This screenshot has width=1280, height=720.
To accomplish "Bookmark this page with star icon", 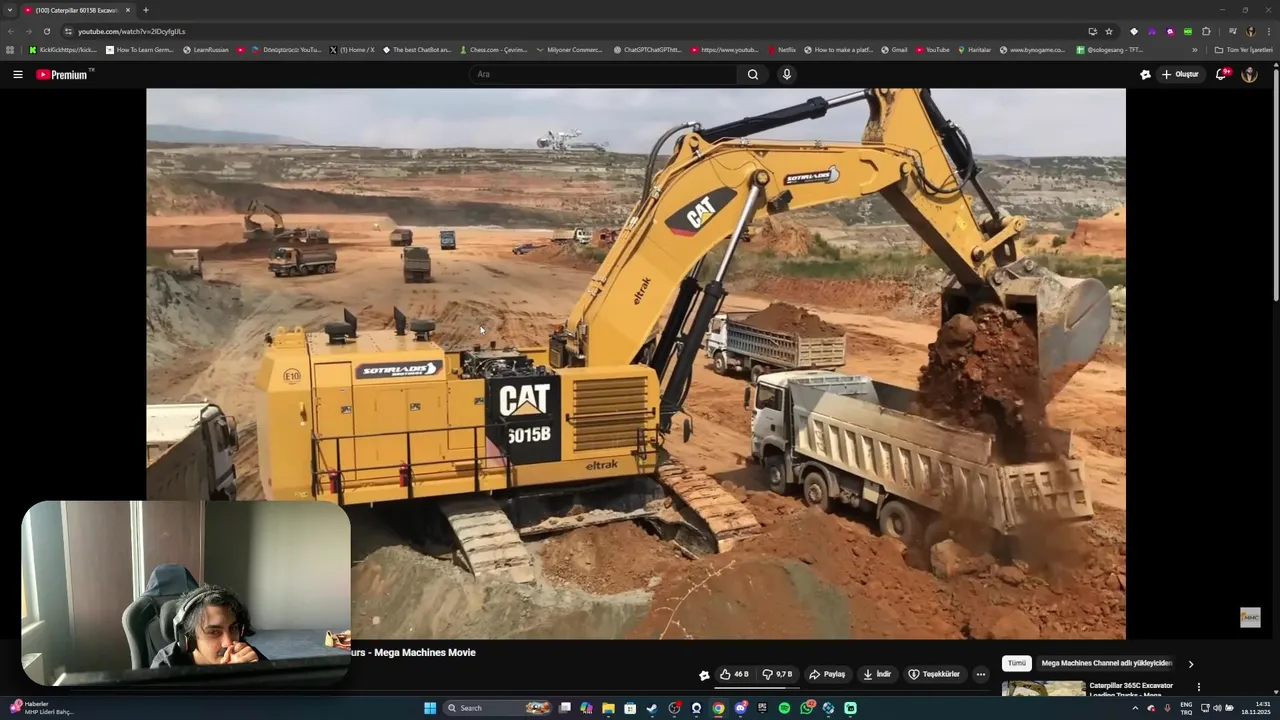I will [1109, 31].
